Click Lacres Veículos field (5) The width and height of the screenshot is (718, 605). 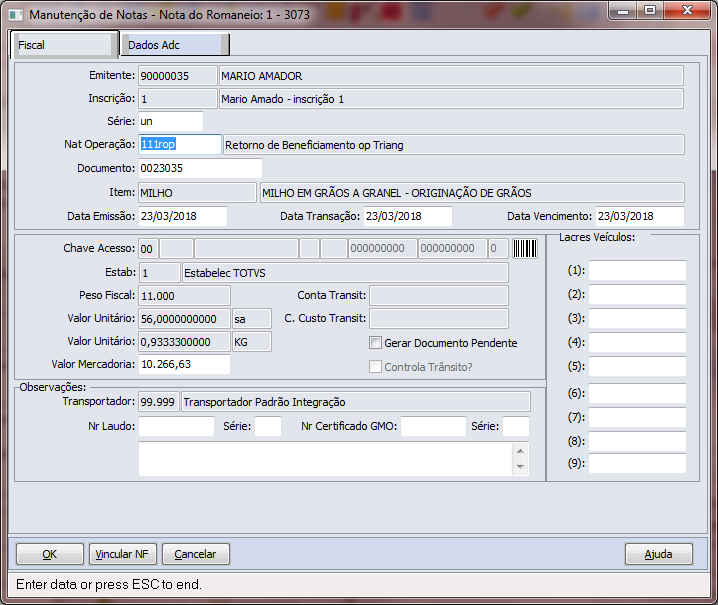pos(637,366)
